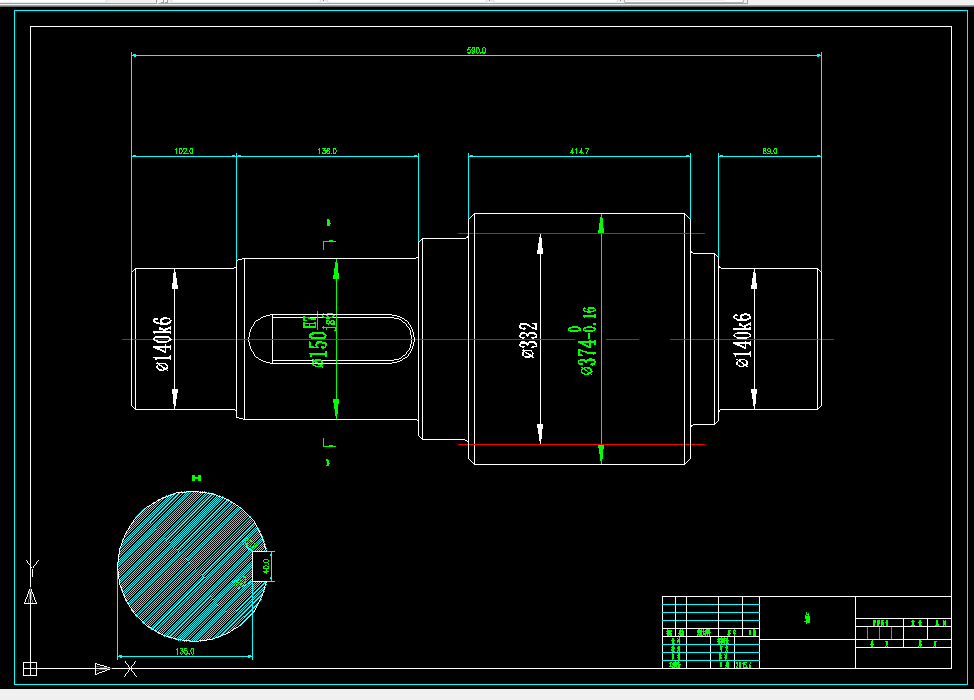Click the 135.0 dimension under the section circle
This screenshot has width=974, height=700.
pos(184,652)
